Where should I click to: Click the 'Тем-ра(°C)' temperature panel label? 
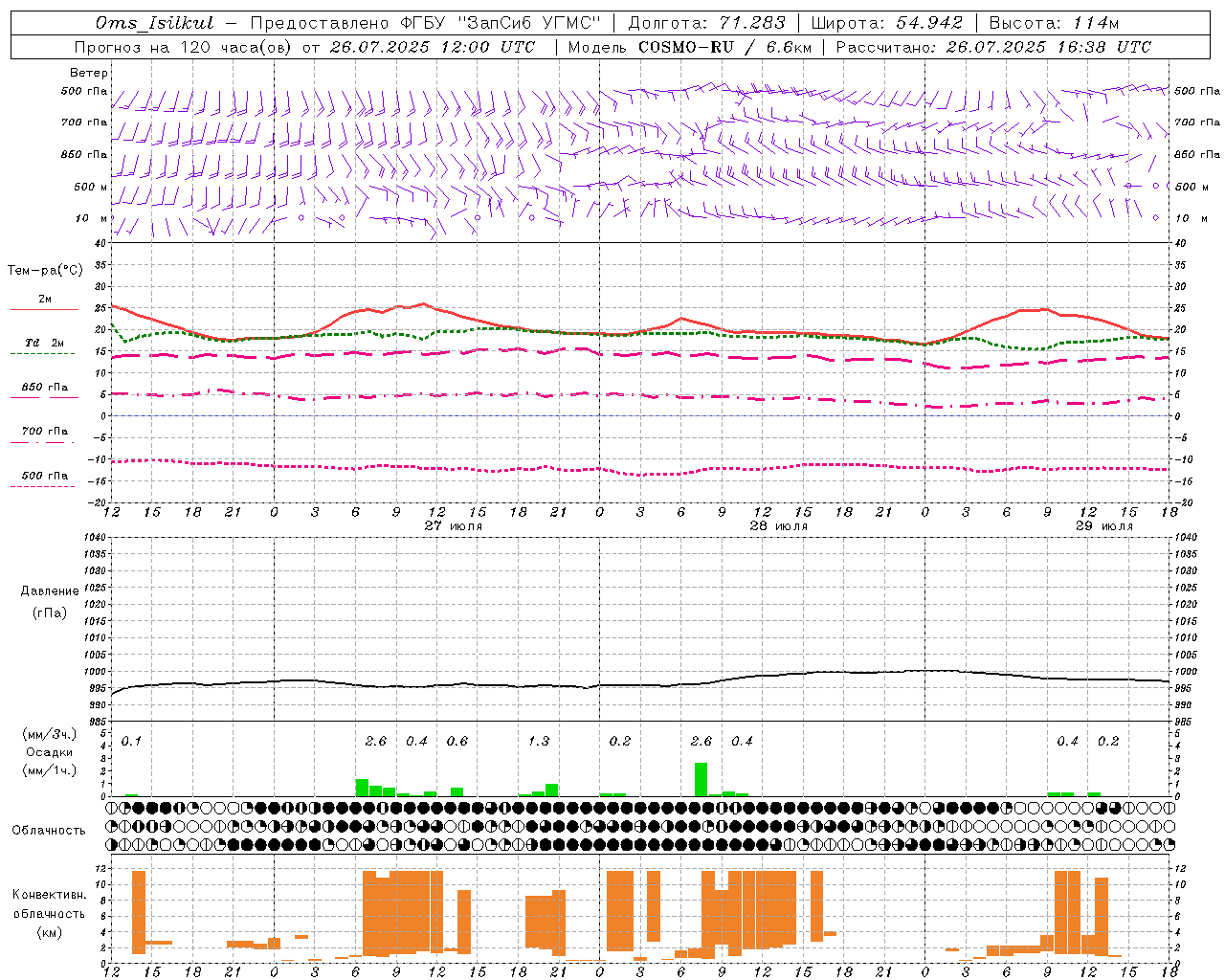click(45, 271)
